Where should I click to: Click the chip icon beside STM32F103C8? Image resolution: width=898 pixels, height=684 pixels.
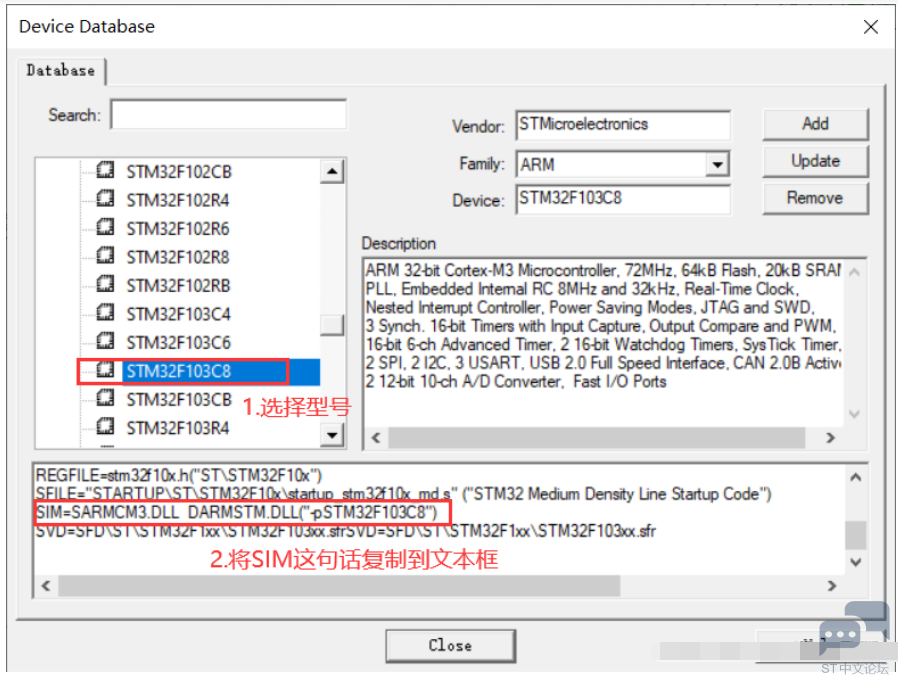tap(105, 370)
